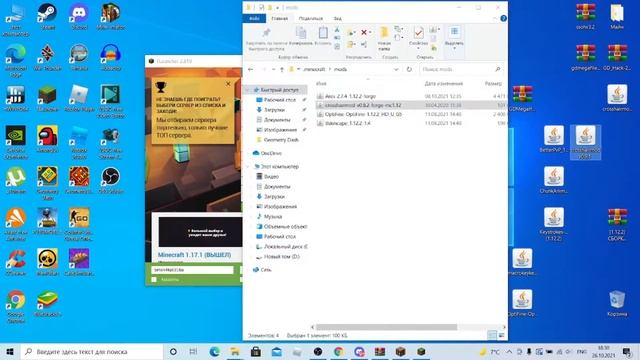Launch the Among Us desktop shortcut
Viewport: 640px width, 360px height.
[47, 139]
